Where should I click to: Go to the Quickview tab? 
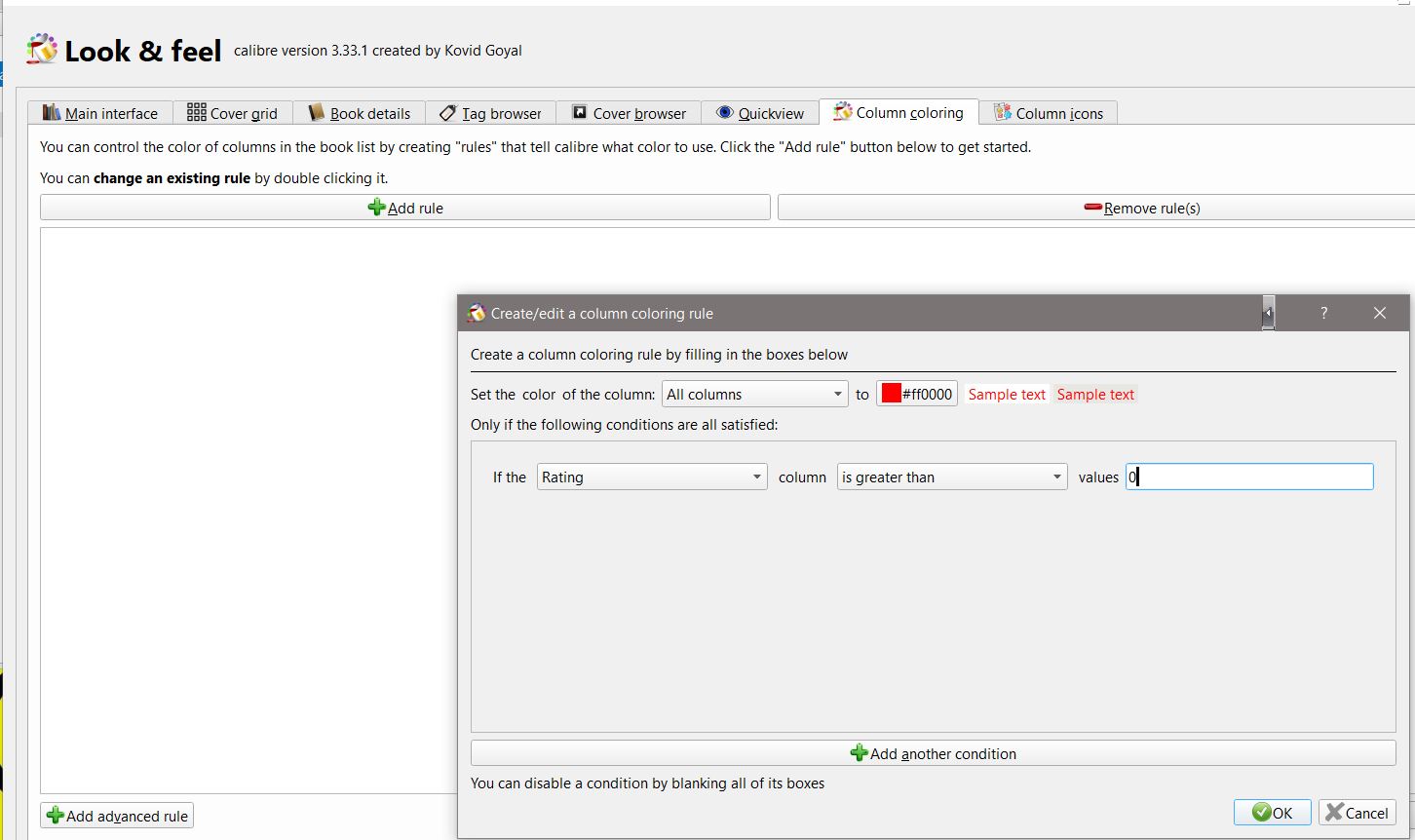coord(760,113)
